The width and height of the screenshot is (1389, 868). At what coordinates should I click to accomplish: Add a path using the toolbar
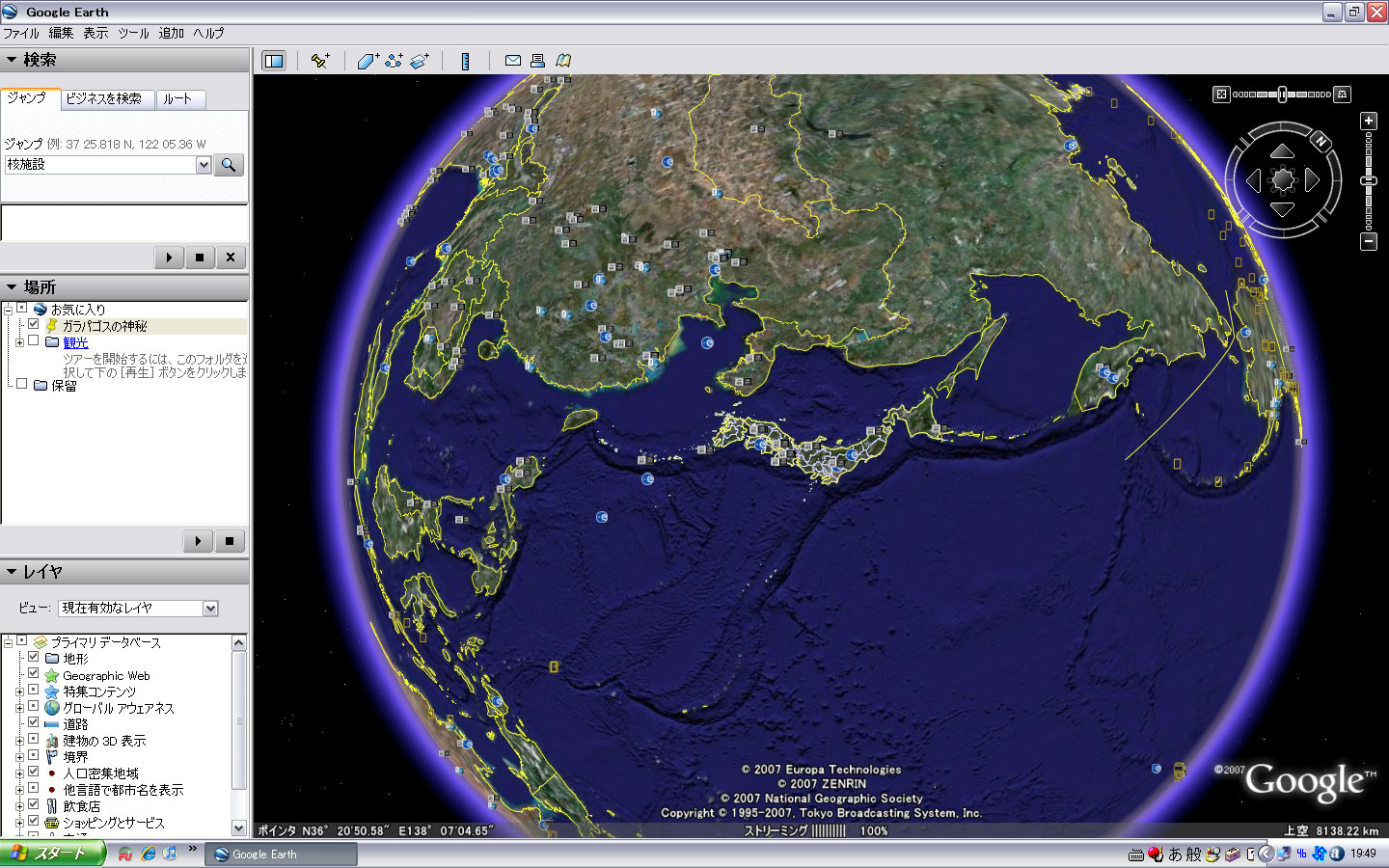pos(394,61)
